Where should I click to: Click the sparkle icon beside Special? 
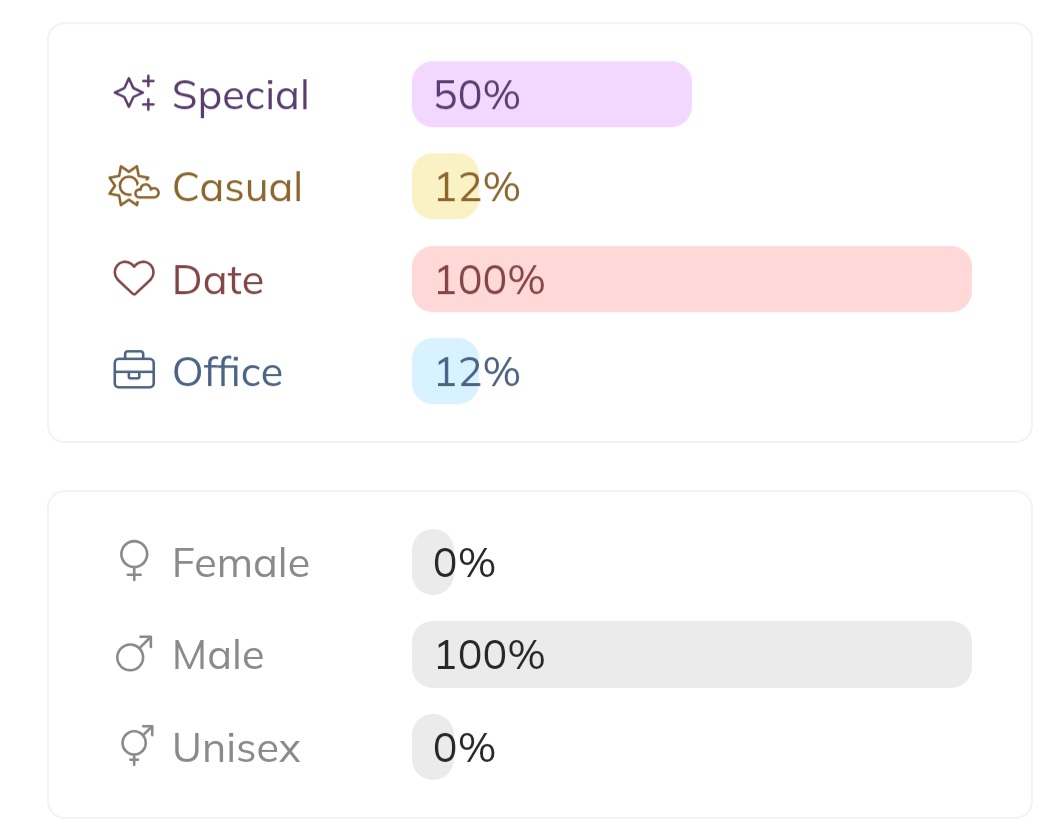[134, 93]
